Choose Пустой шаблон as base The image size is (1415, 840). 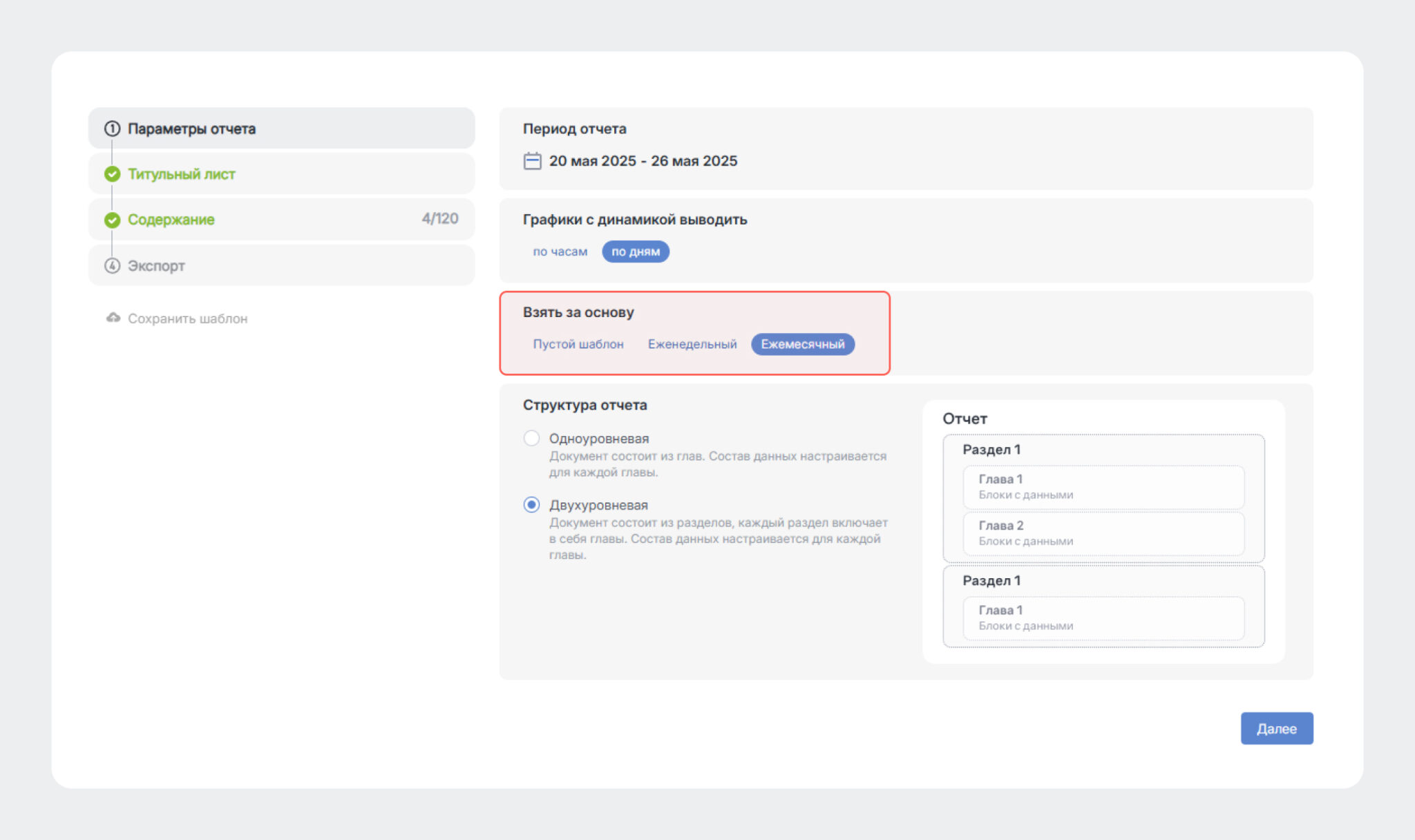[x=578, y=344]
